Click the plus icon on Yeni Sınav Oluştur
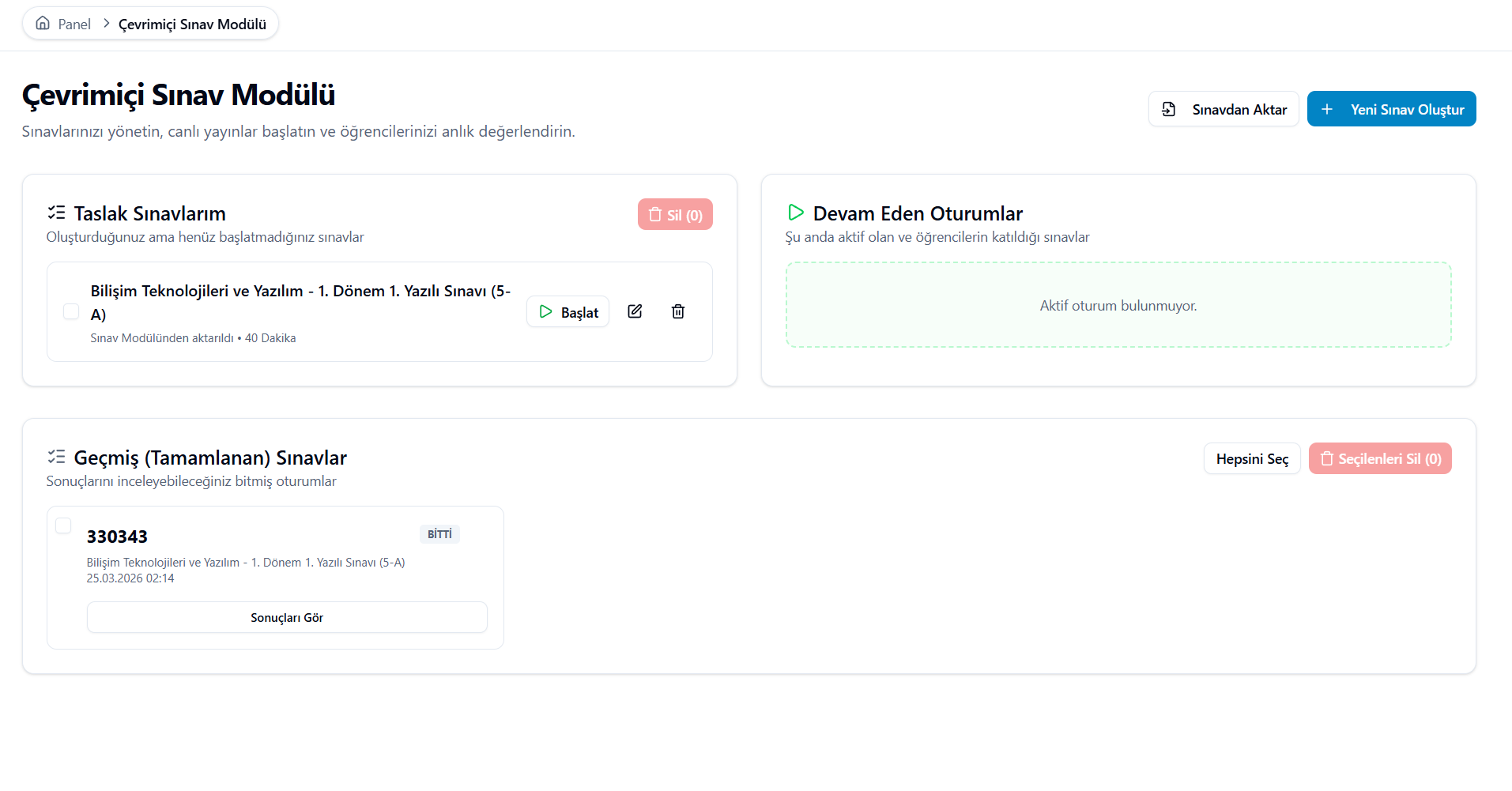This screenshot has height=791, width=1512. pos(1327,109)
